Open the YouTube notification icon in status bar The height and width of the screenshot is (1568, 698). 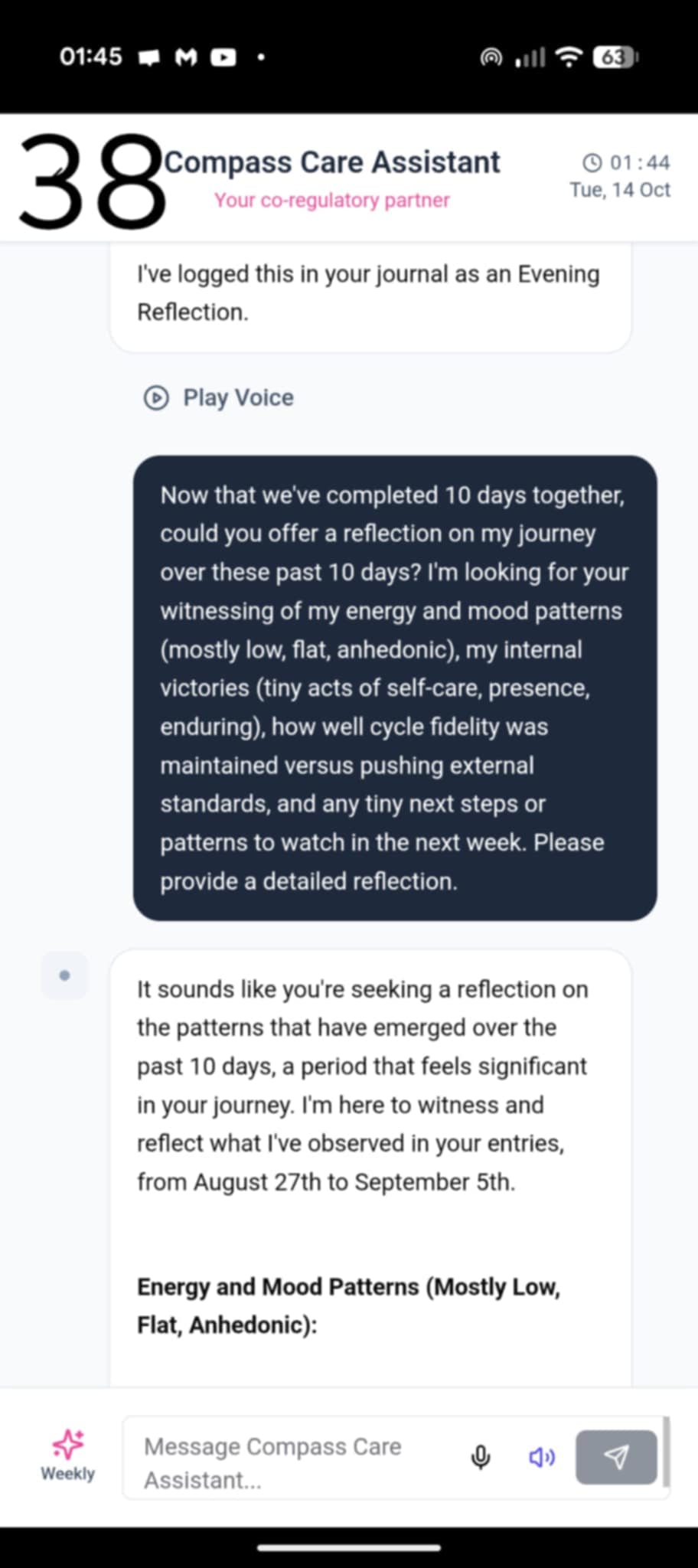click(x=223, y=57)
